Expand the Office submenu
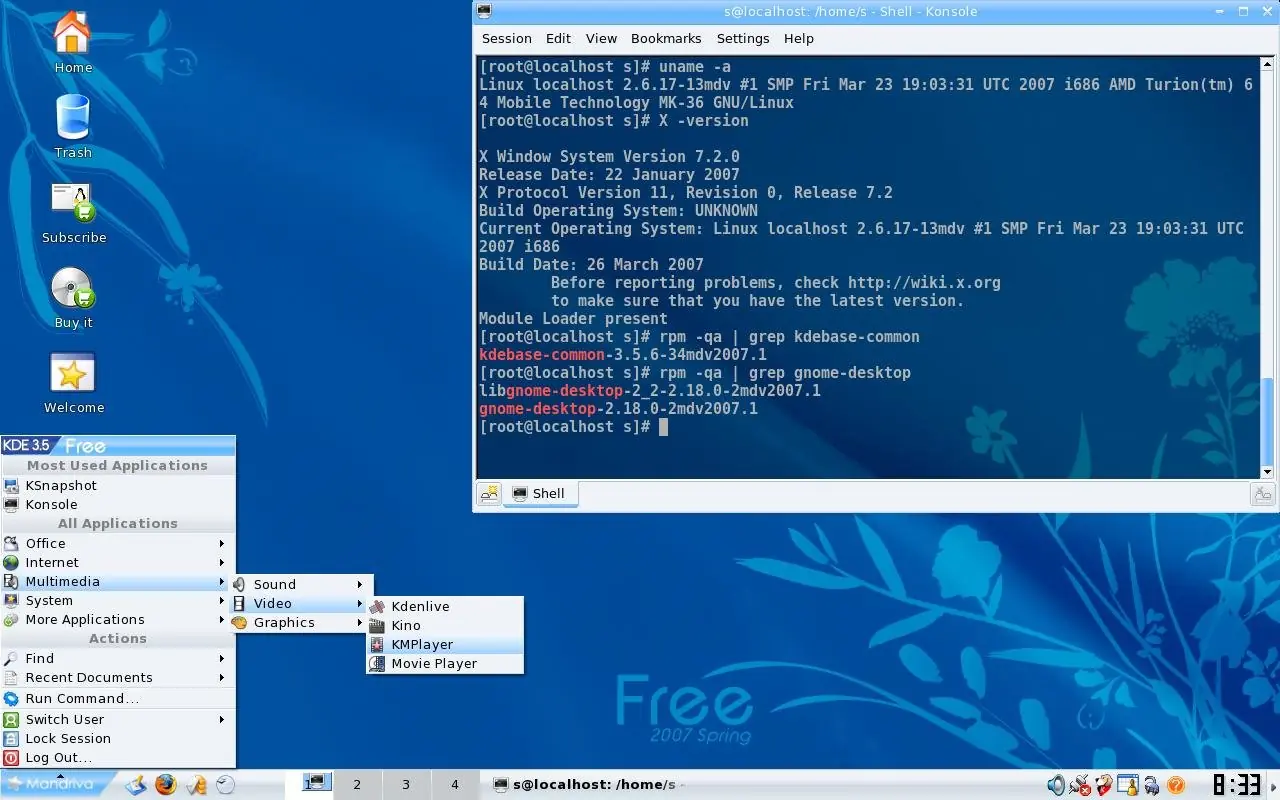Screen dimensions: 1280x800 [x=118, y=543]
